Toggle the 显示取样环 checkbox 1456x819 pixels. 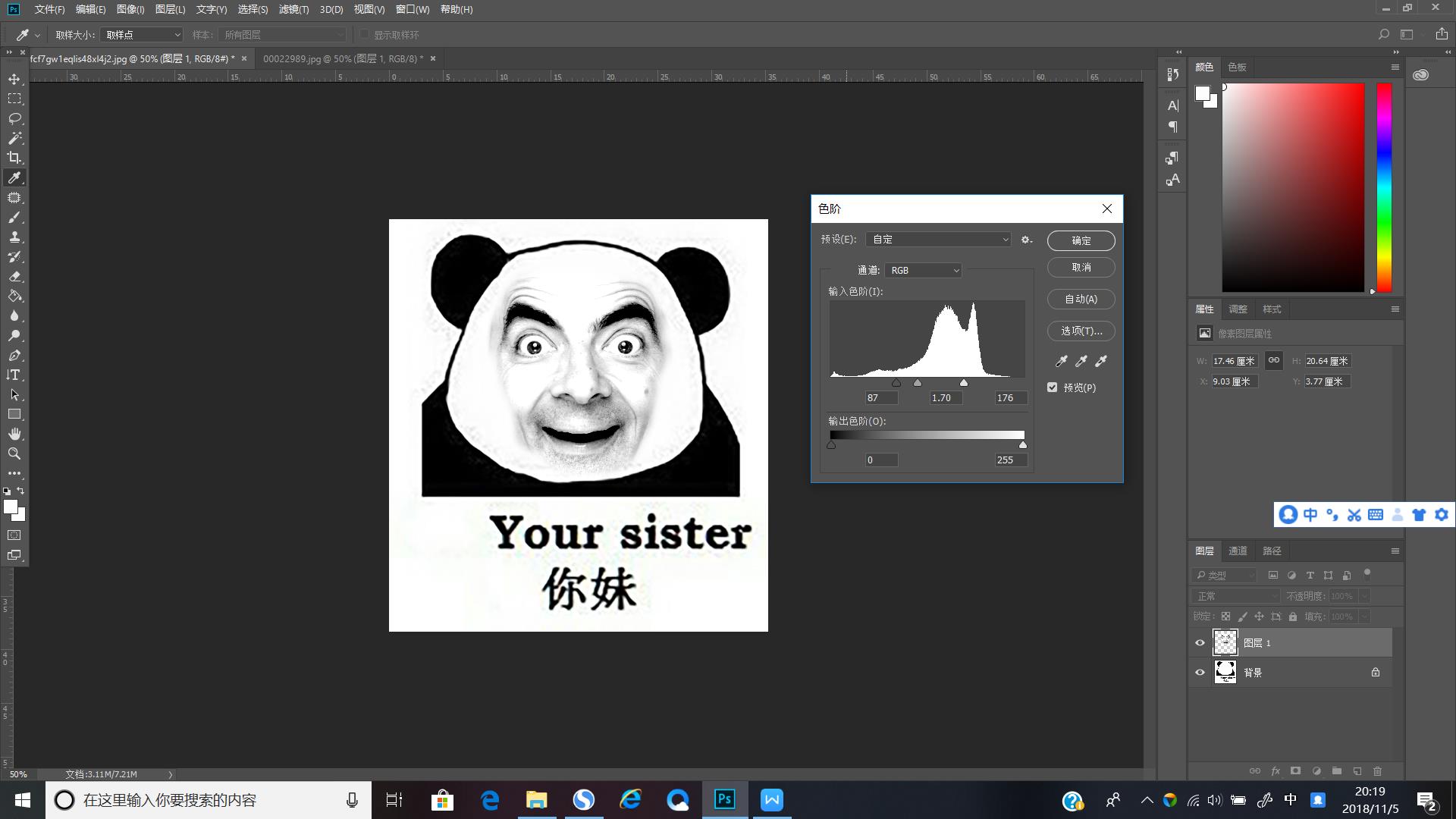click(x=365, y=35)
